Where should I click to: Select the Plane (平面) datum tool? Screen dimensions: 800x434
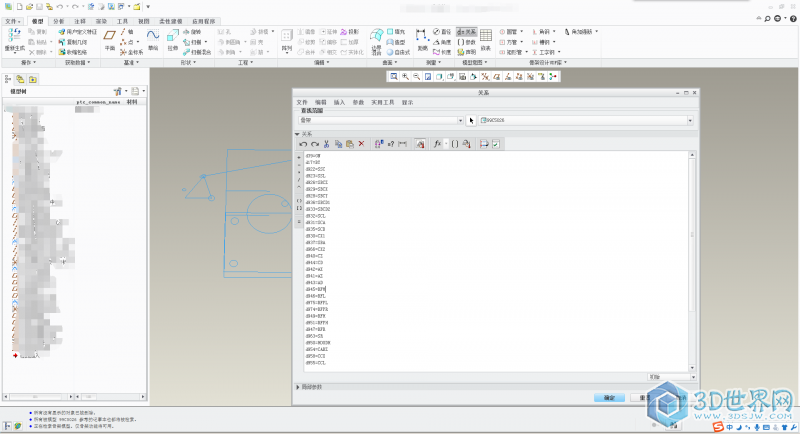tap(110, 40)
